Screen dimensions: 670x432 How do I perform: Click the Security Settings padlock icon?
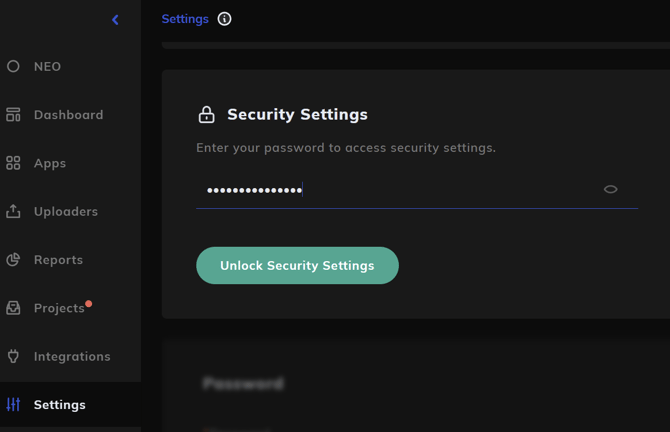206,115
